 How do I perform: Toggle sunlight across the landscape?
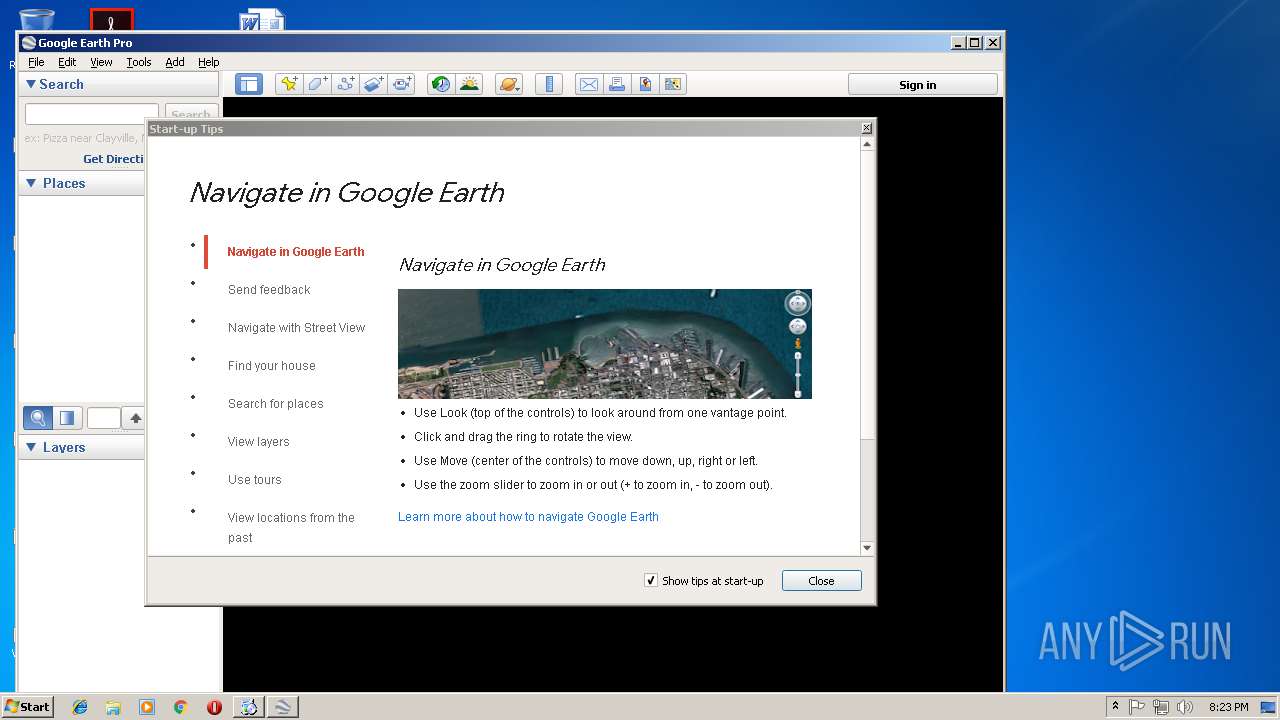pos(469,85)
